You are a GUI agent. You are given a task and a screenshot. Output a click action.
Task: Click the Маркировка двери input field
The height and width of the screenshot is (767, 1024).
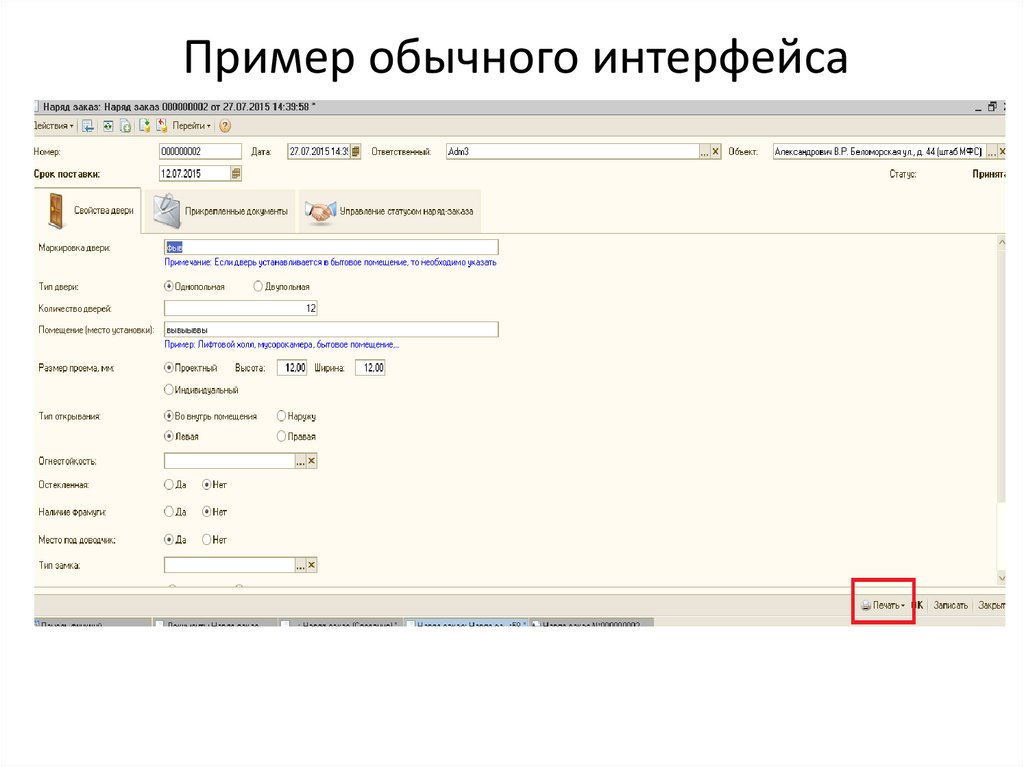click(x=331, y=247)
